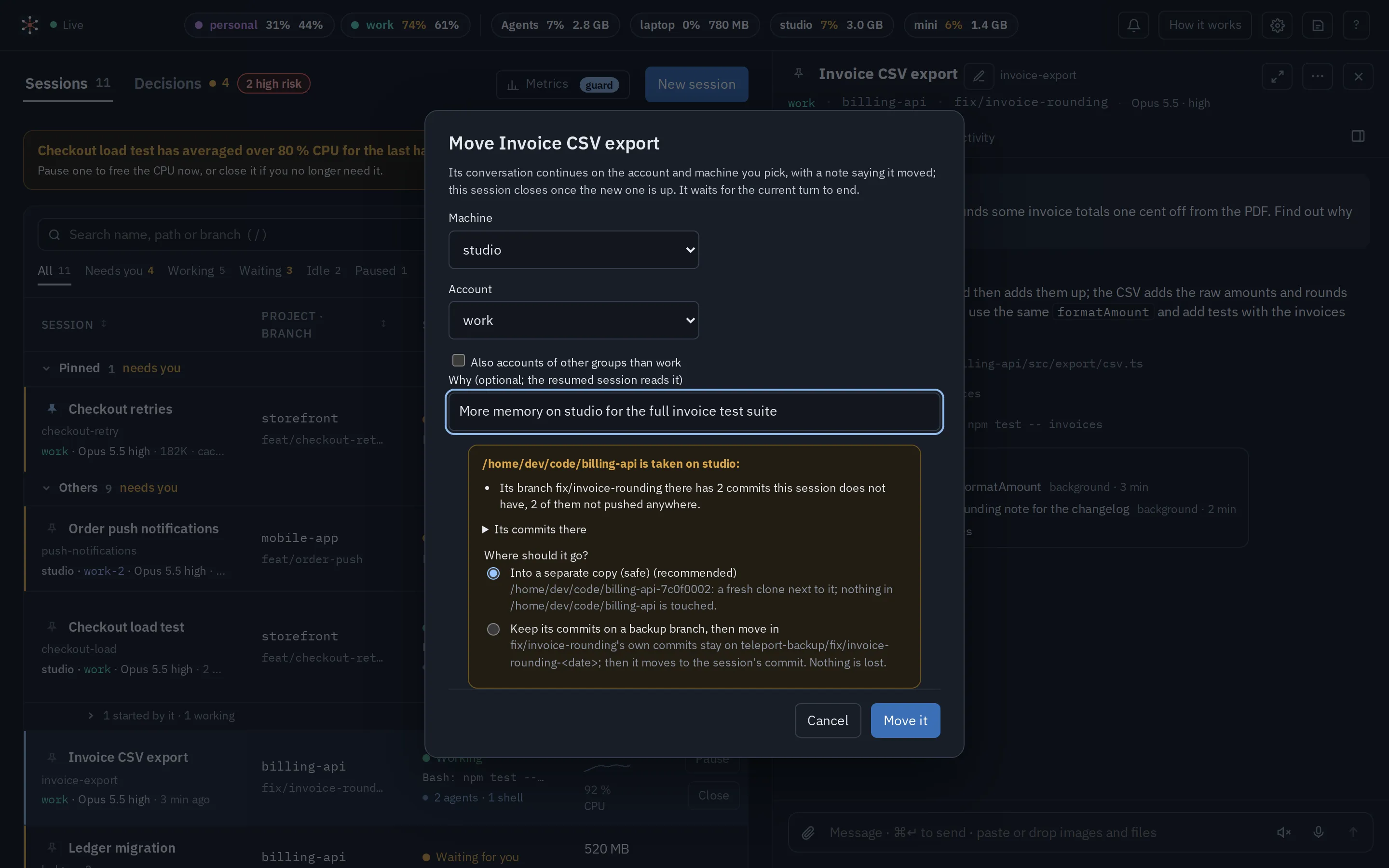Open the three-dots more menu in detail panel
Viewport: 1389px width, 868px height.
click(x=1317, y=76)
